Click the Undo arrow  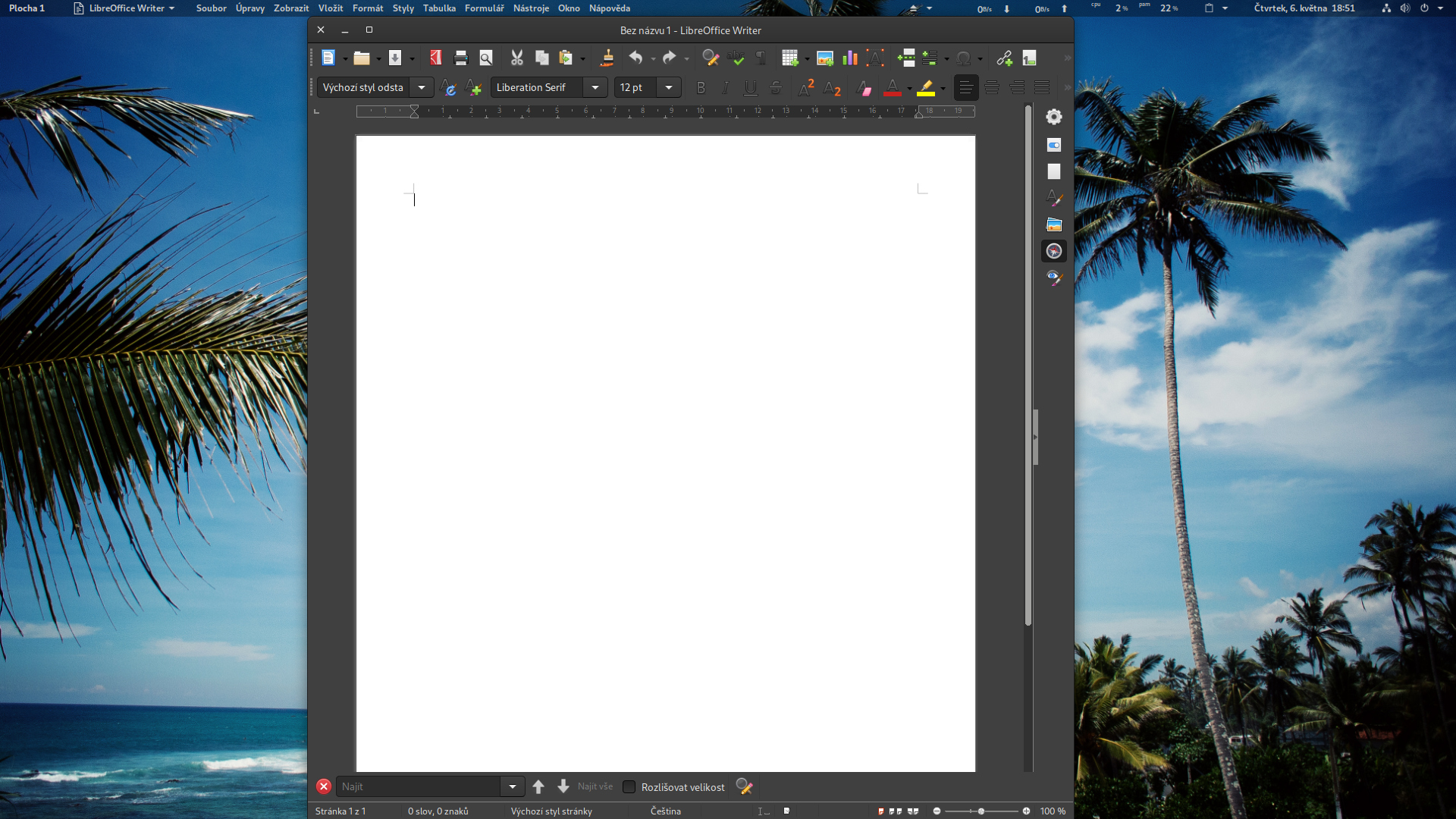point(635,58)
